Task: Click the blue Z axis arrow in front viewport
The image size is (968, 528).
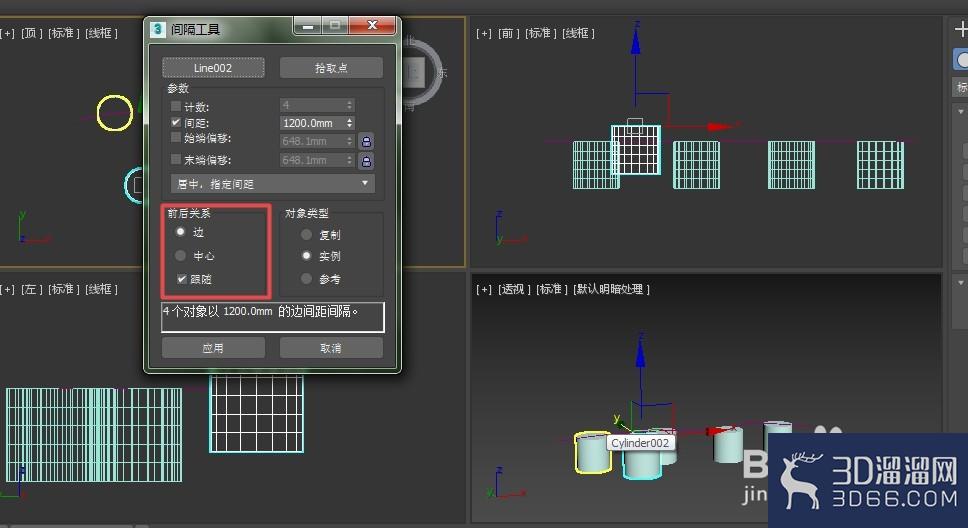Action: click(635, 43)
